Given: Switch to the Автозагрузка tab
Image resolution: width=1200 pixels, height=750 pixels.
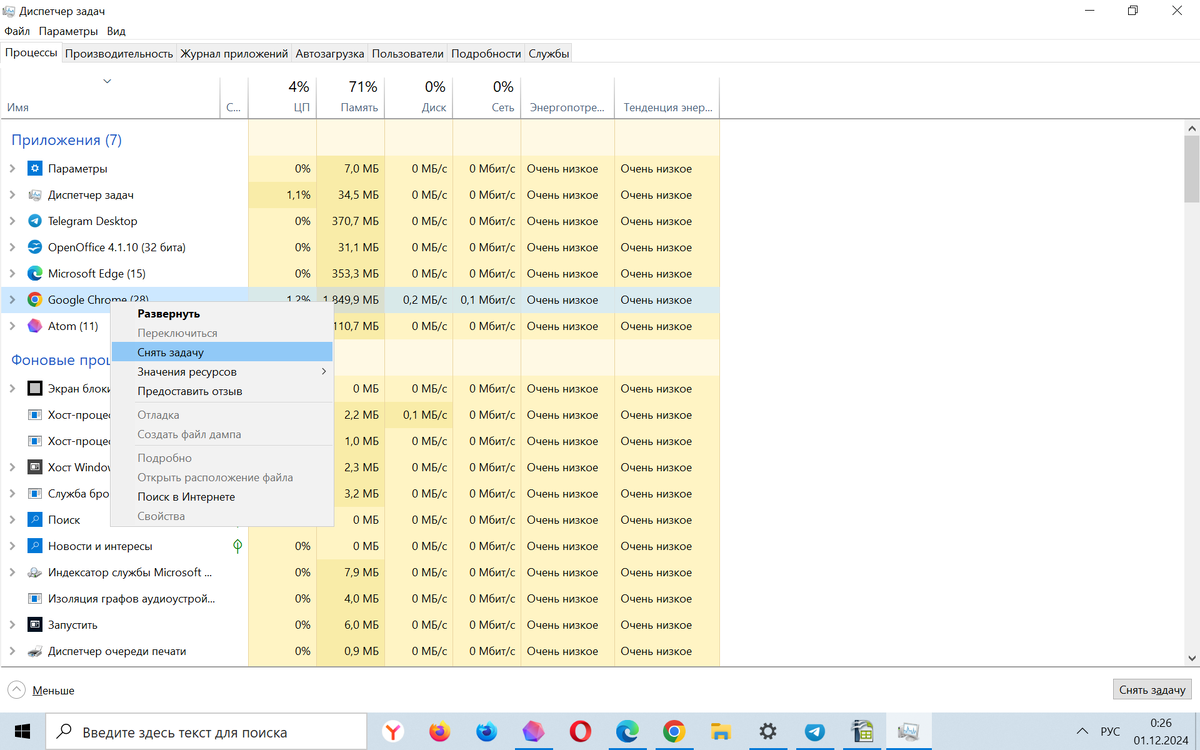Looking at the screenshot, I should pyautogui.click(x=330, y=54).
